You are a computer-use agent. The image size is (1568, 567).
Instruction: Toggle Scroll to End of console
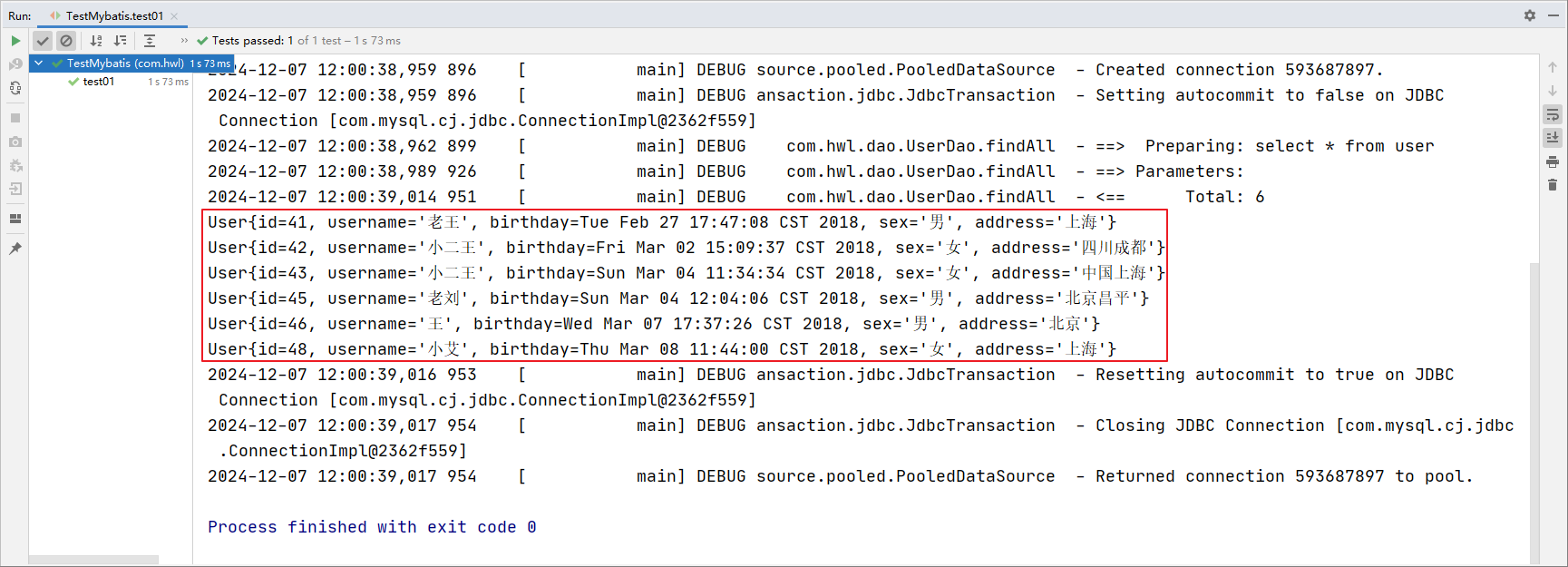tap(1553, 138)
